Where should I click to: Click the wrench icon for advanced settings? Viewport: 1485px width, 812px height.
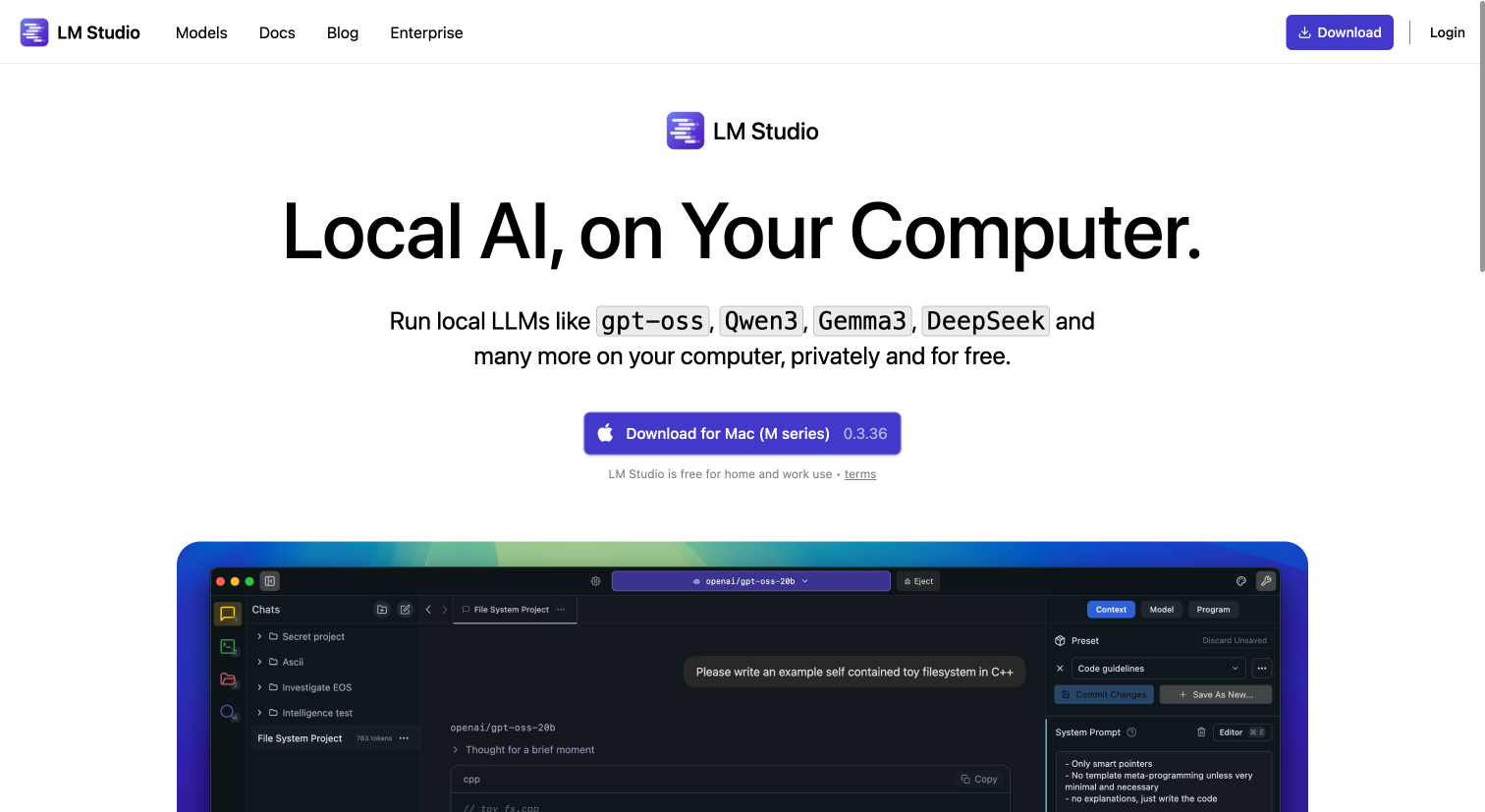tap(1265, 580)
